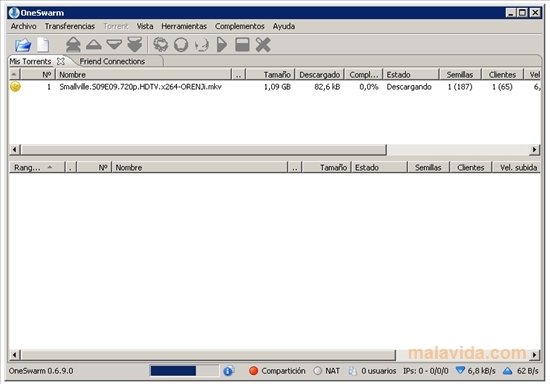Close the Mis Torrents tab
The height and width of the screenshot is (384, 550).
pos(61,61)
